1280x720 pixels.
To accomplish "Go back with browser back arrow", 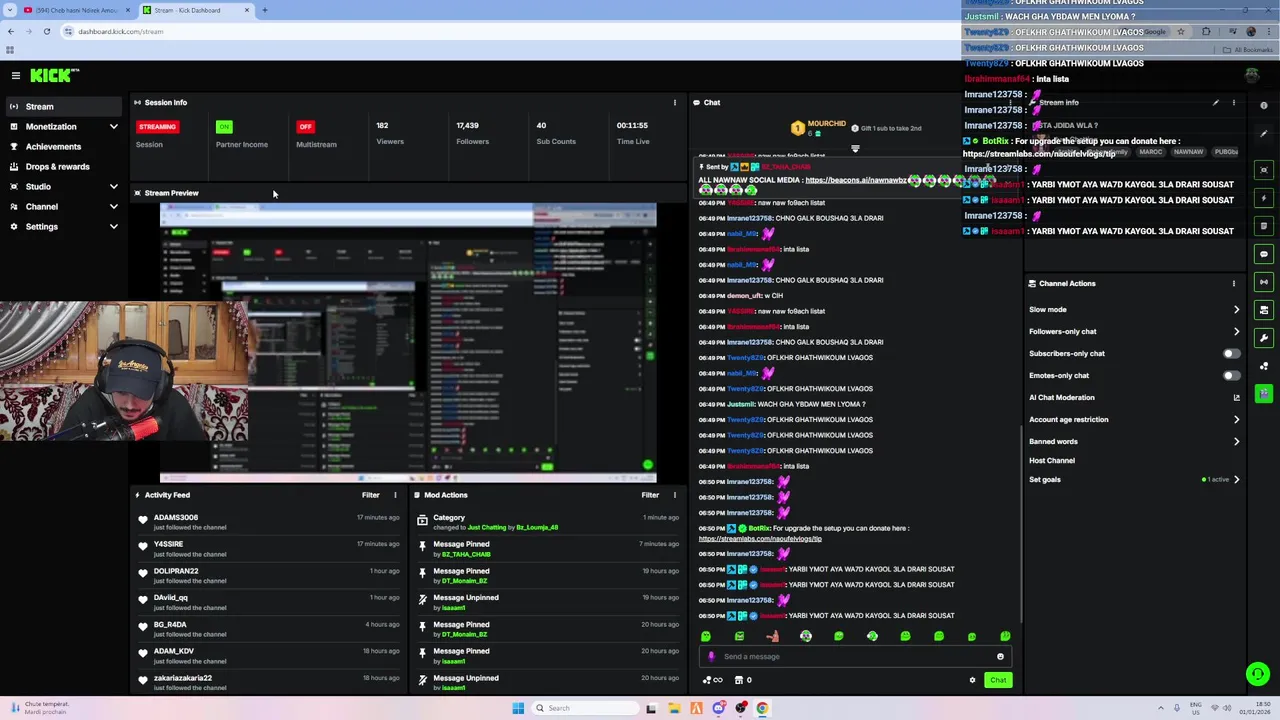I will [x=11, y=31].
